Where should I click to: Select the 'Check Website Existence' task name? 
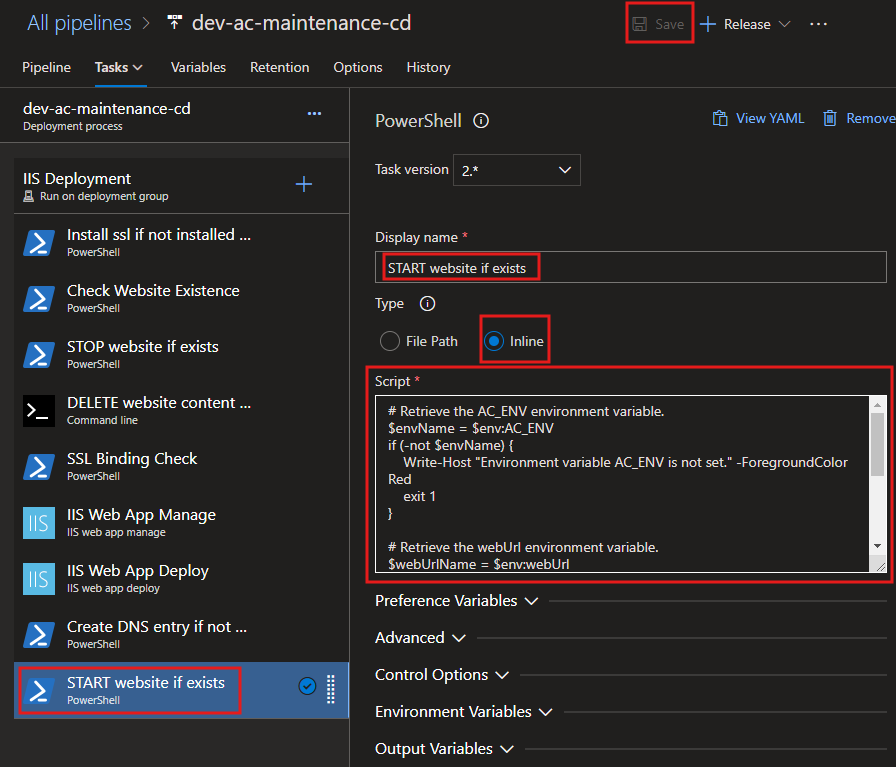pyautogui.click(x=153, y=290)
